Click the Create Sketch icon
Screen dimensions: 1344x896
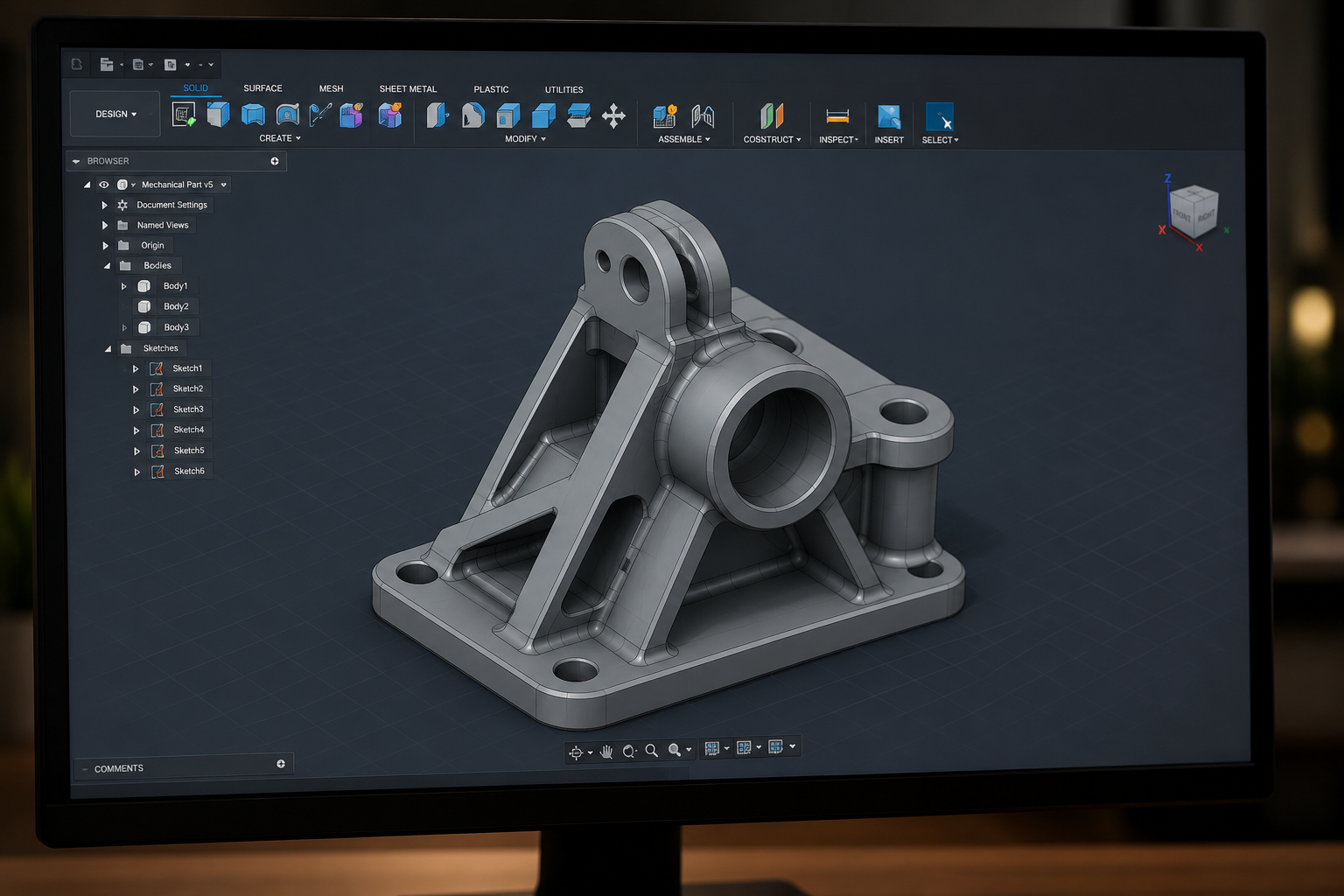(184, 115)
